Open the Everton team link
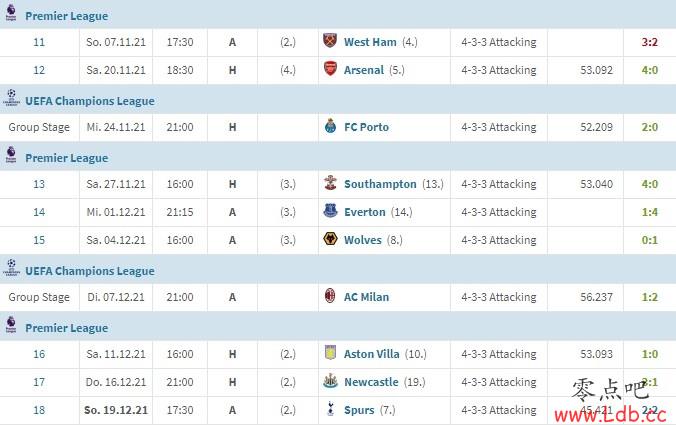The width and height of the screenshot is (676, 425). coord(365,212)
